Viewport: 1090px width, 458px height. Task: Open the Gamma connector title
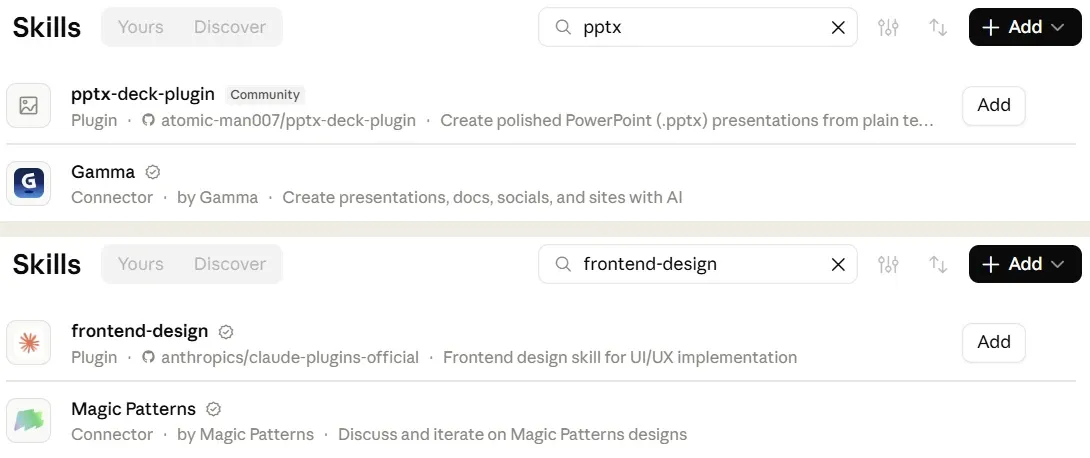[x=103, y=172]
